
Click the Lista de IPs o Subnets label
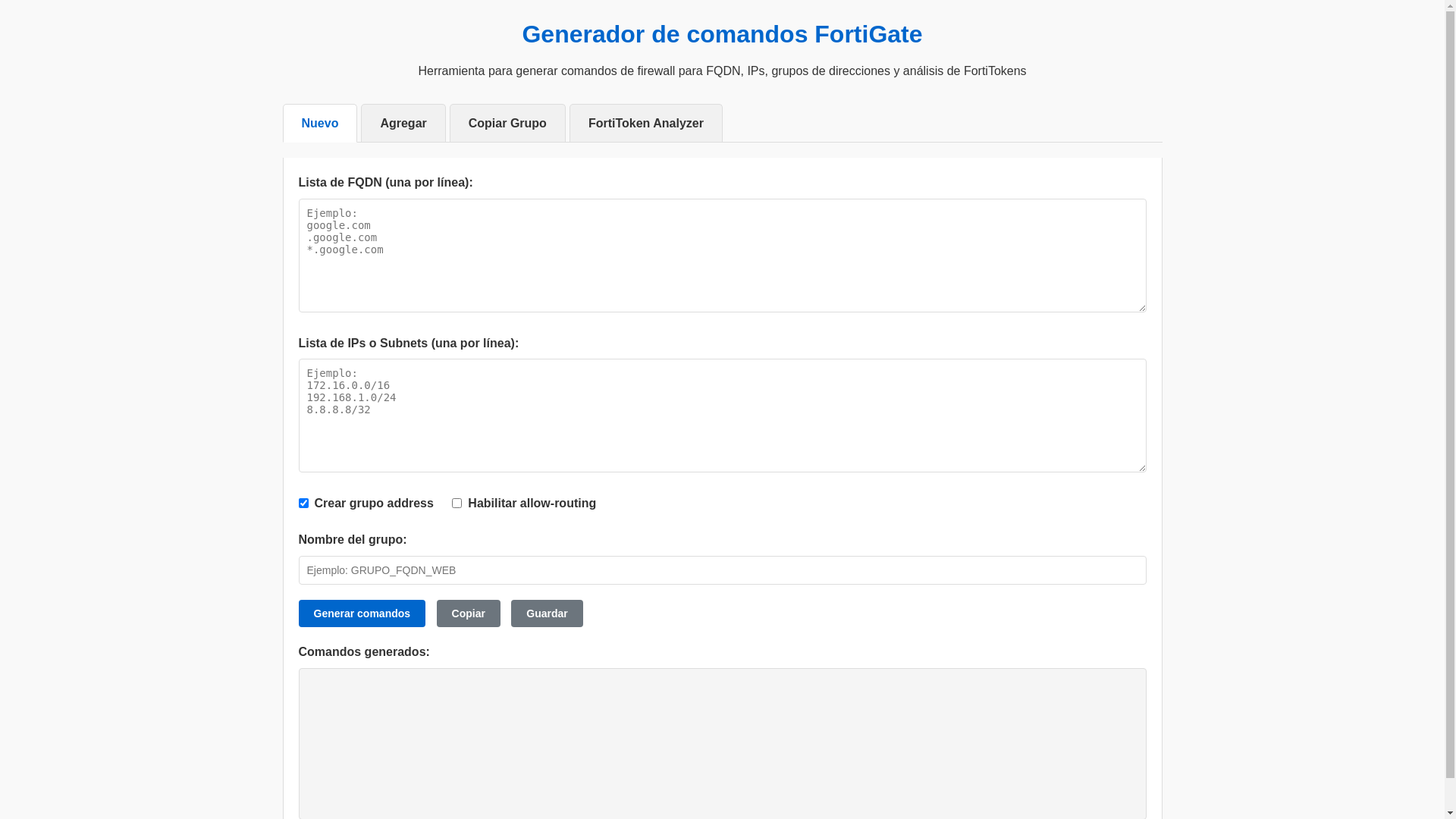coord(408,344)
